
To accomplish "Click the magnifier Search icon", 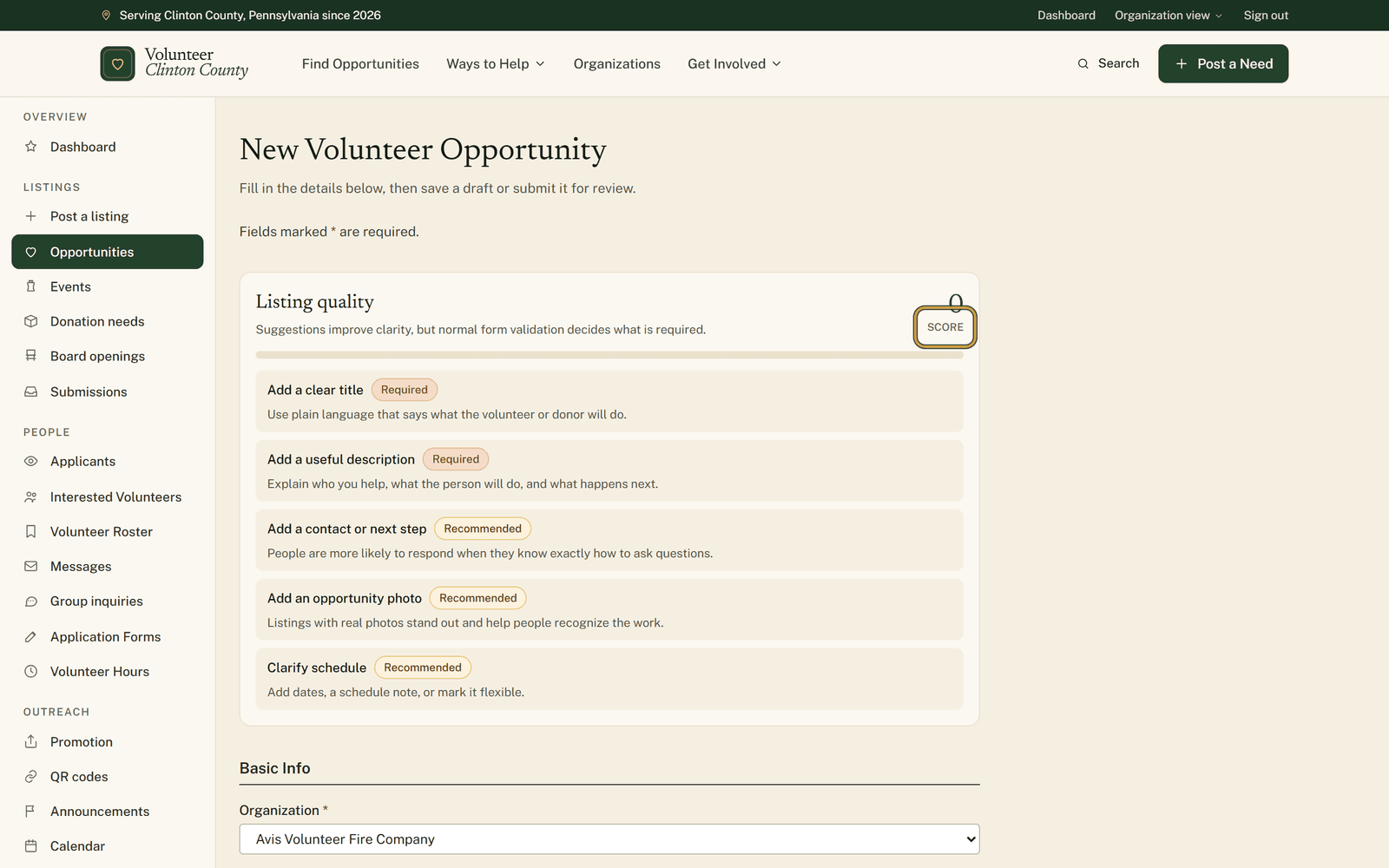I will 1083,63.
